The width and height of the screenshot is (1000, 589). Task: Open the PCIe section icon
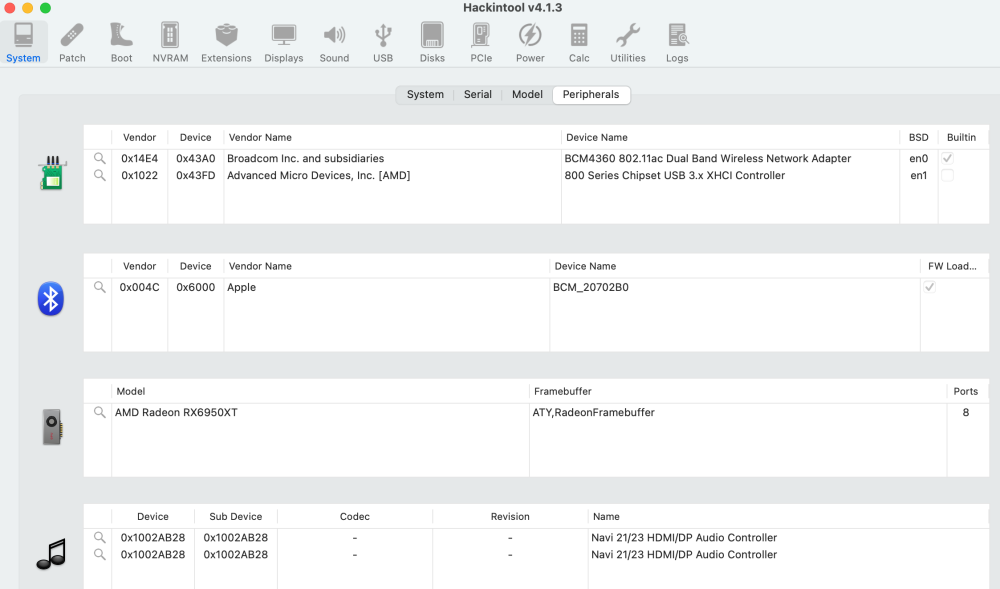coord(481,43)
